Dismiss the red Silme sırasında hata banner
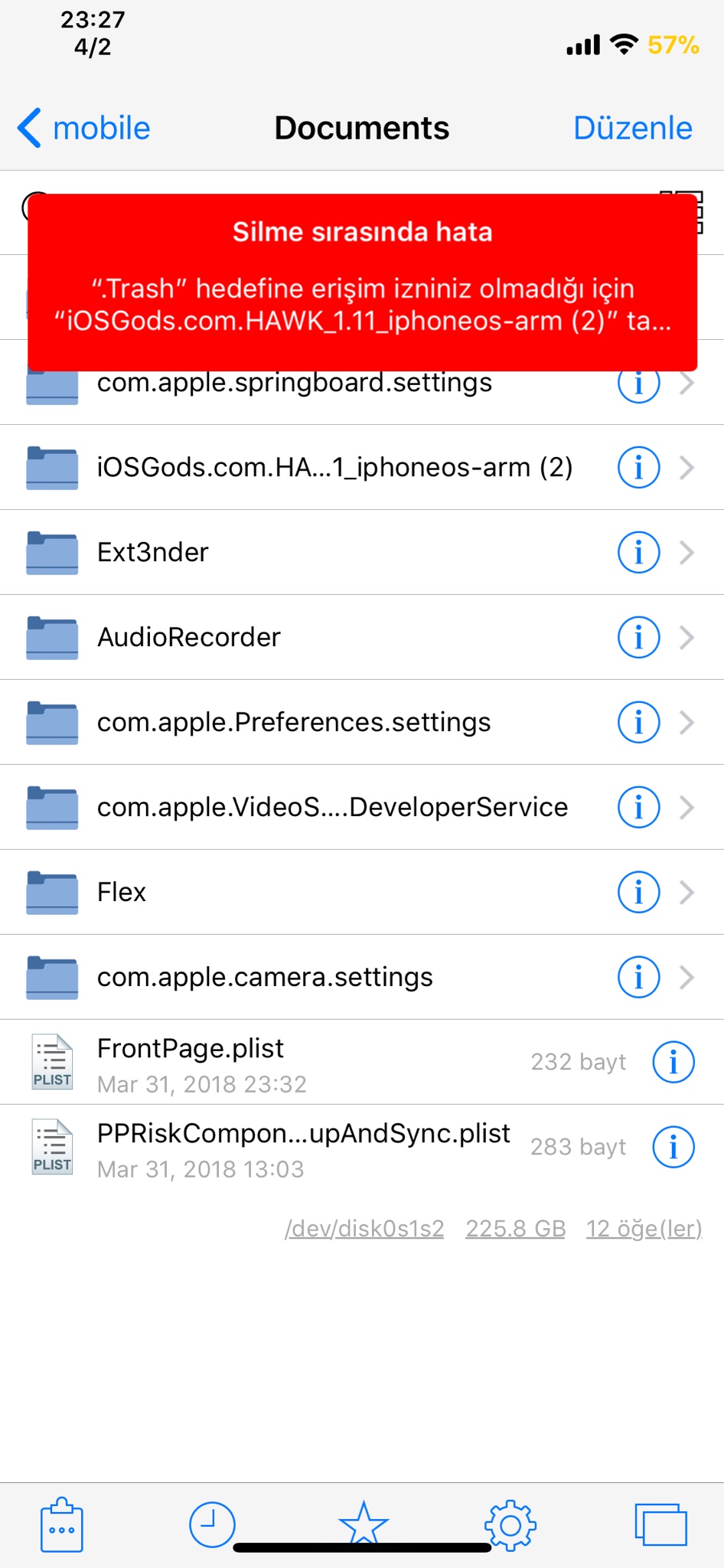 pyautogui.click(x=362, y=282)
